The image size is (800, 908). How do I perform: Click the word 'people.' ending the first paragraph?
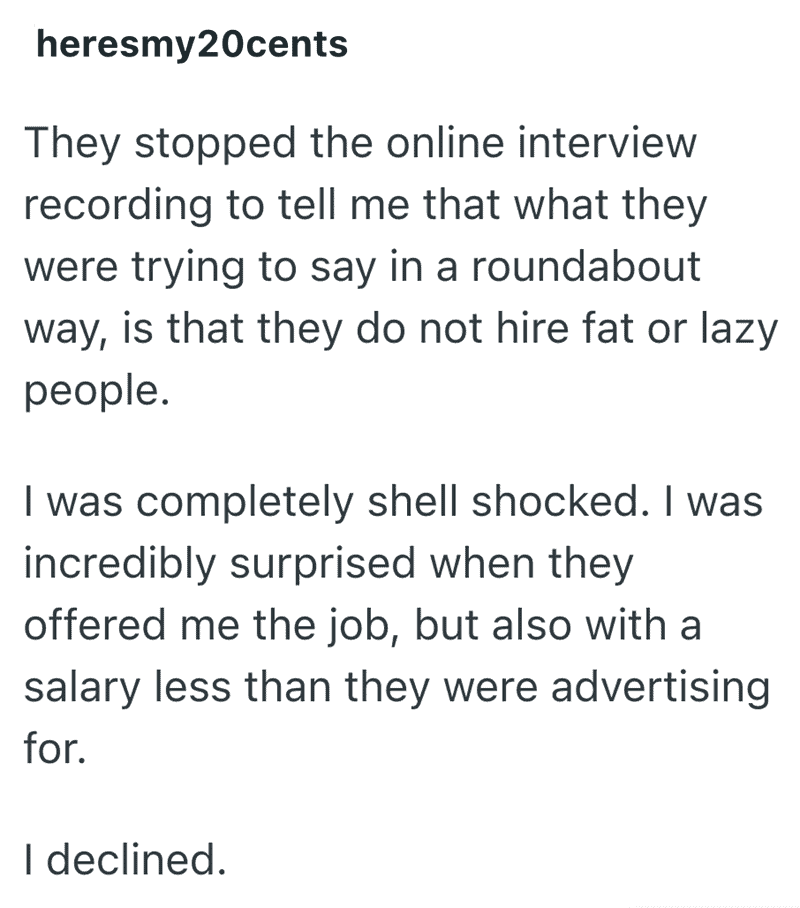pos(93,391)
